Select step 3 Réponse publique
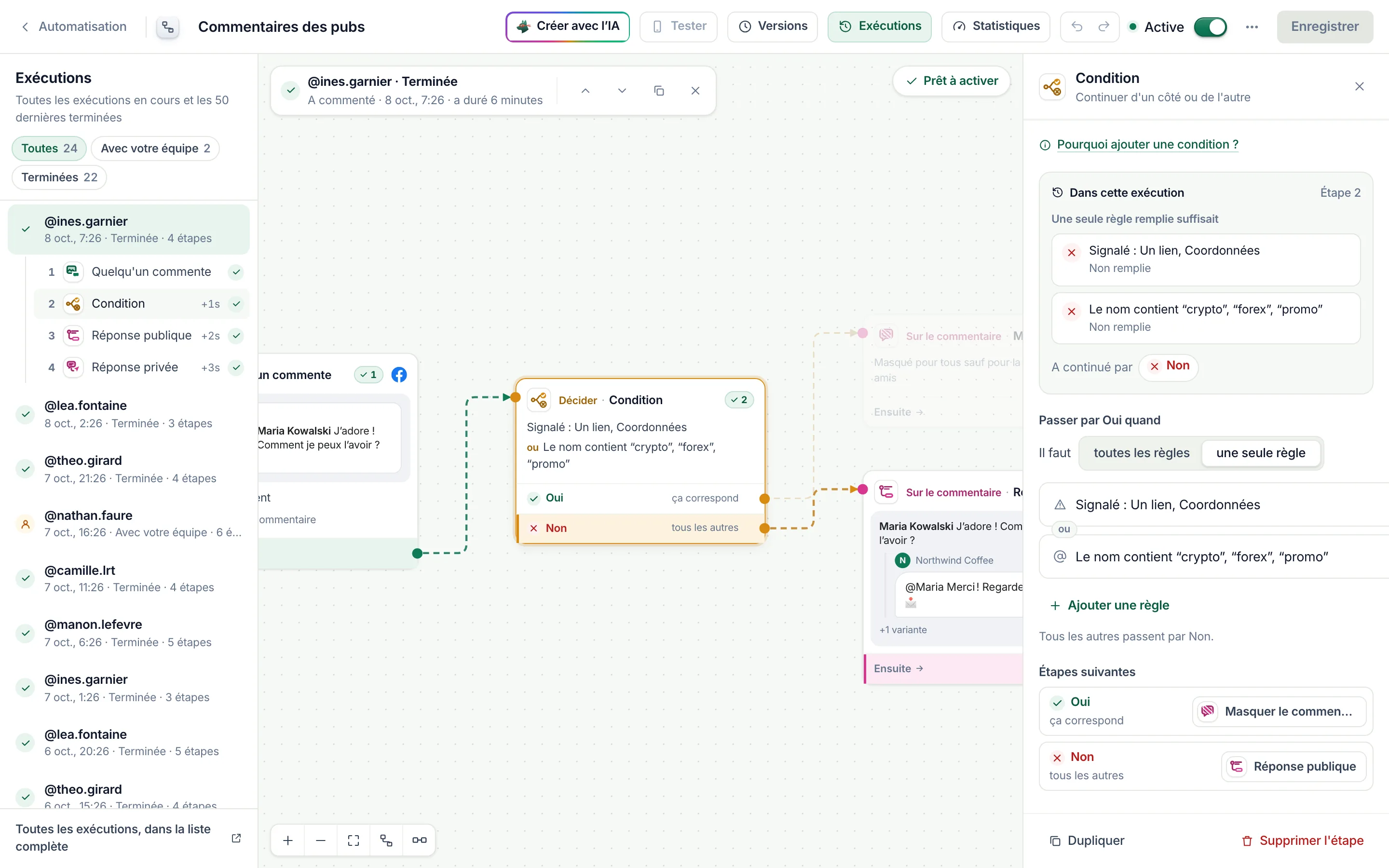The height and width of the screenshot is (868, 1389). pyautogui.click(x=142, y=335)
